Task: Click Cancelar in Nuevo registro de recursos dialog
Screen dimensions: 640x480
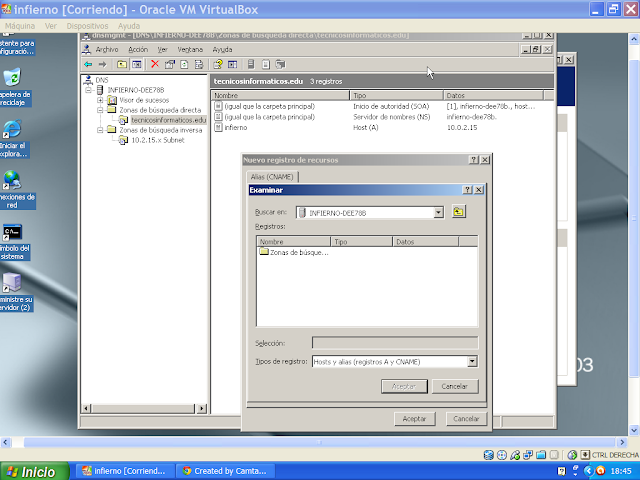Action: 466,419
